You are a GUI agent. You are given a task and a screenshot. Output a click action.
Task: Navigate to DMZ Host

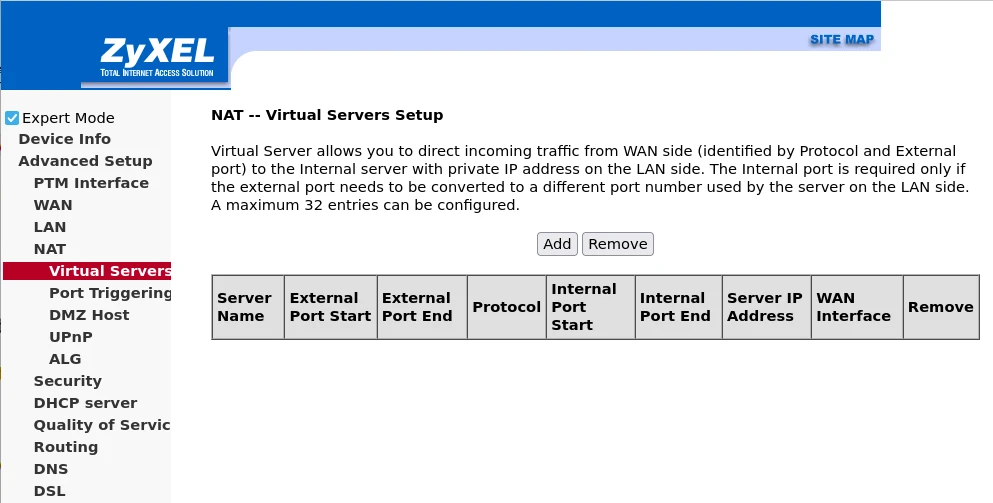point(89,315)
